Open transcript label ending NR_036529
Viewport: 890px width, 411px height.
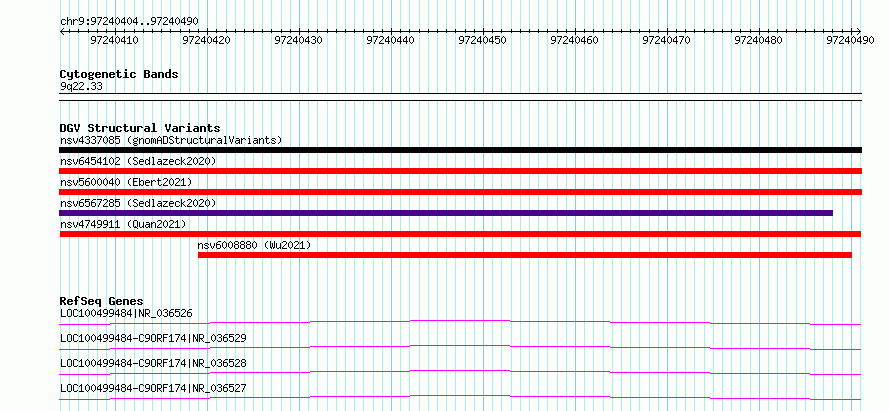[153, 338]
